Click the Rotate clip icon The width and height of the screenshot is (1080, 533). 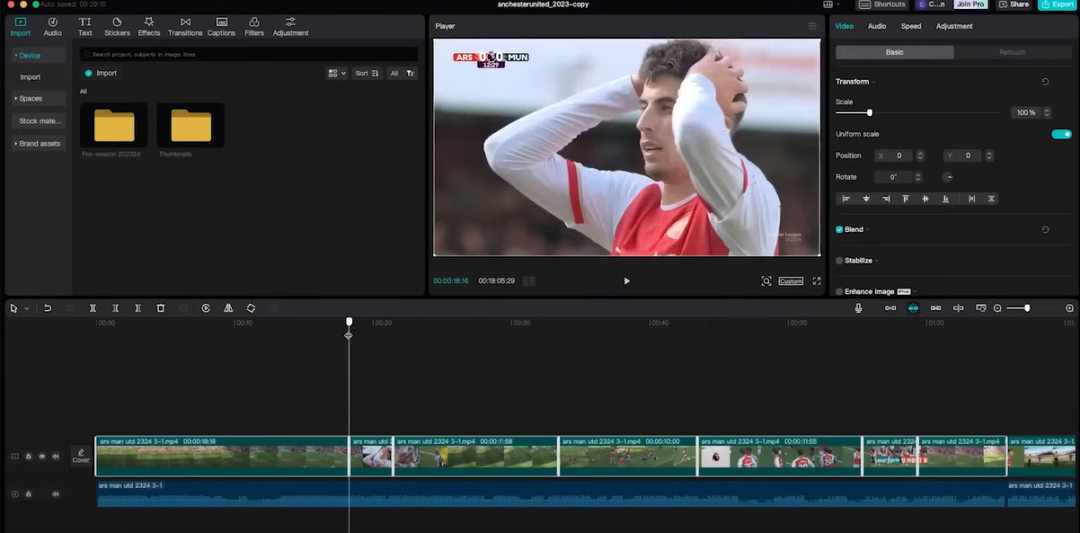(251, 309)
